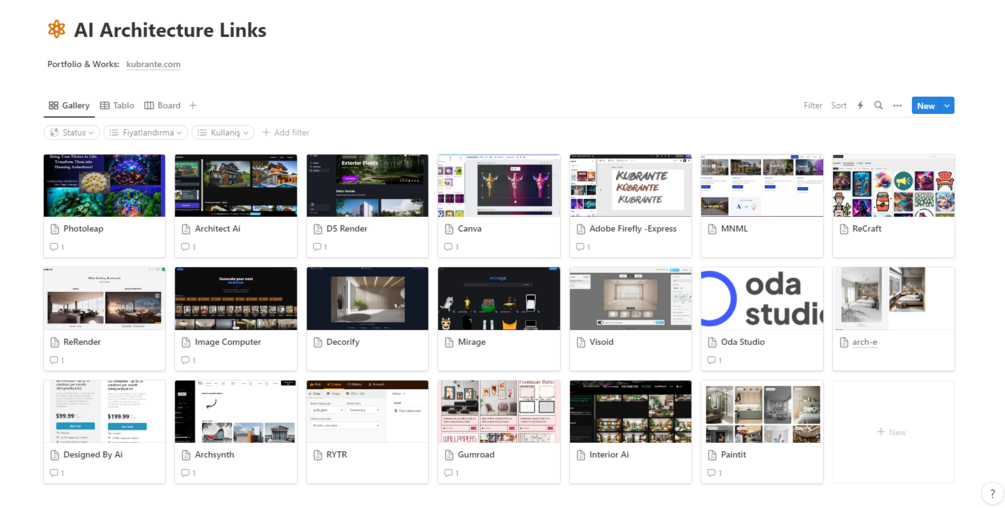Click the page icon beside Interior Ai

click(581, 455)
